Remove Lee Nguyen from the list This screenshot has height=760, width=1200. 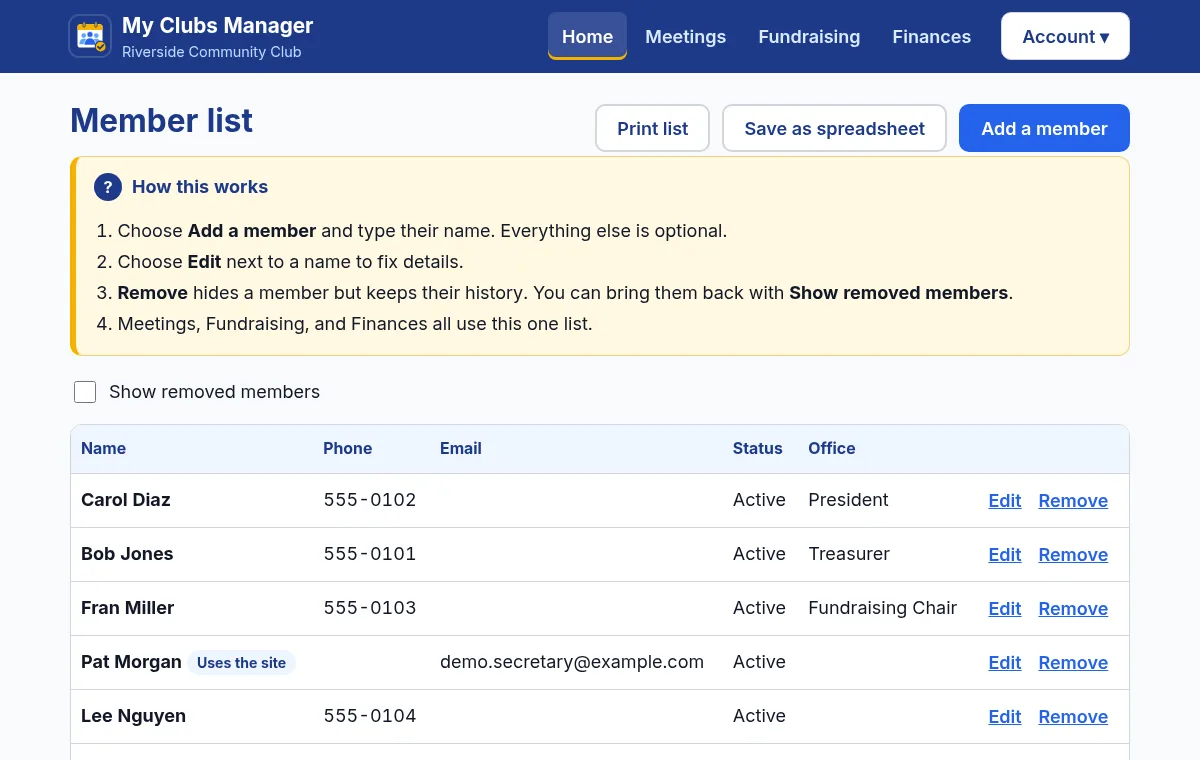coord(1073,717)
